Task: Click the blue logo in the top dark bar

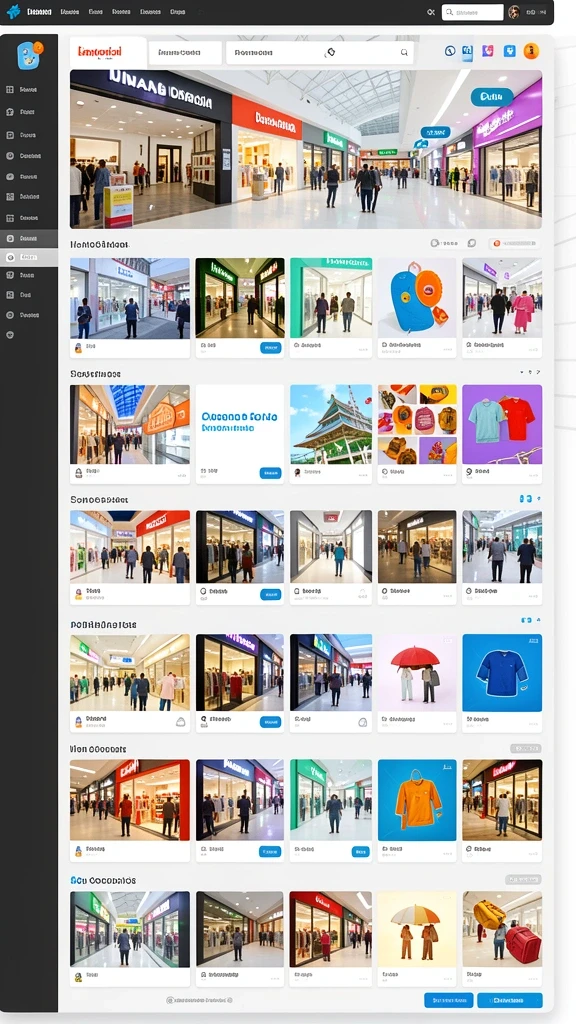Action: tap(13, 12)
